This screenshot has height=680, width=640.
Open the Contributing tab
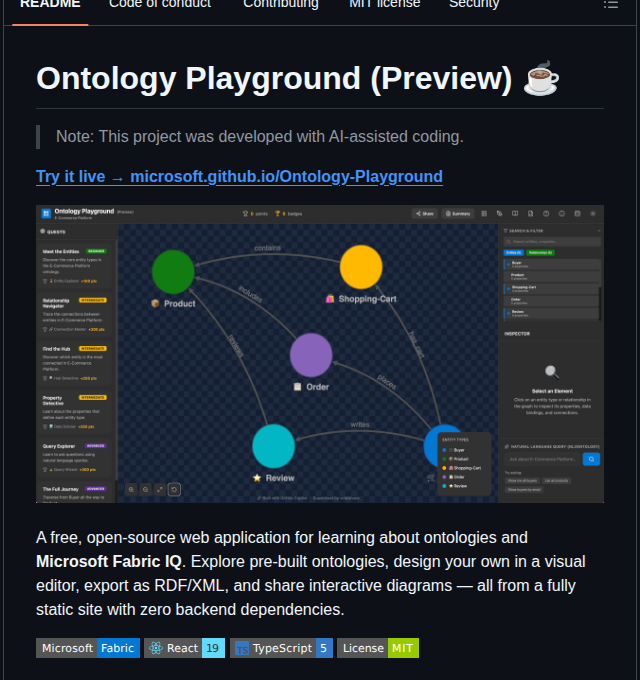tap(281, 5)
